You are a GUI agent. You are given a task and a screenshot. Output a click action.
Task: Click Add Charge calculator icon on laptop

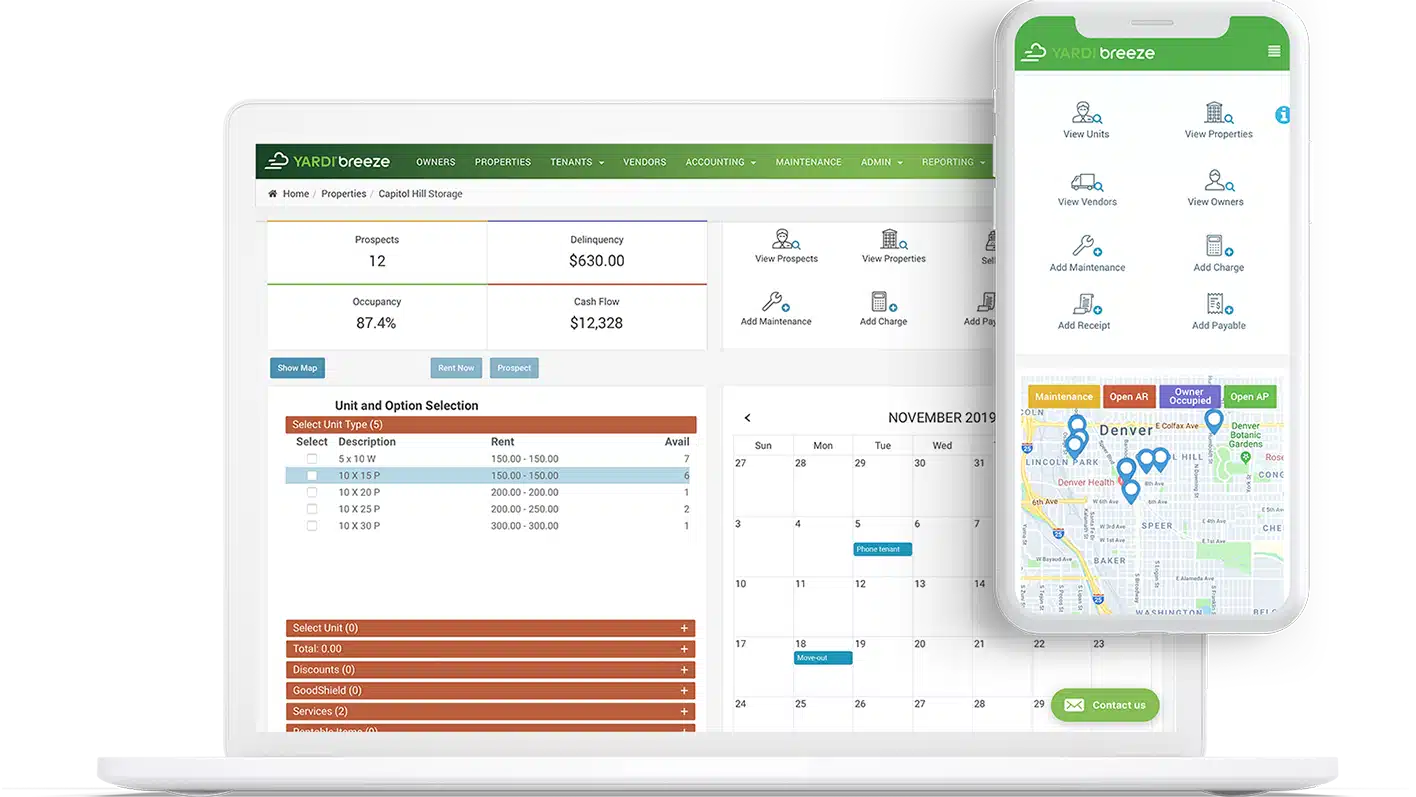tap(884, 302)
